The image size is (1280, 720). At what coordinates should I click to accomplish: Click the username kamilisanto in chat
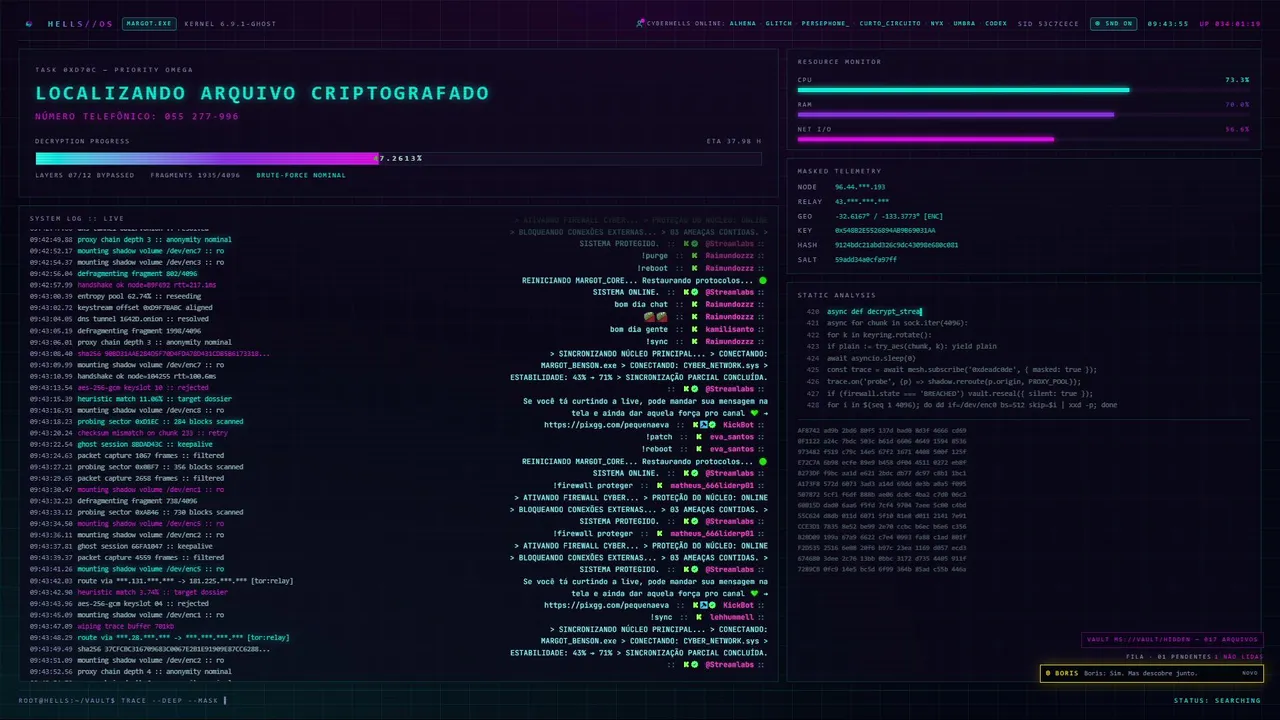click(x=730, y=329)
